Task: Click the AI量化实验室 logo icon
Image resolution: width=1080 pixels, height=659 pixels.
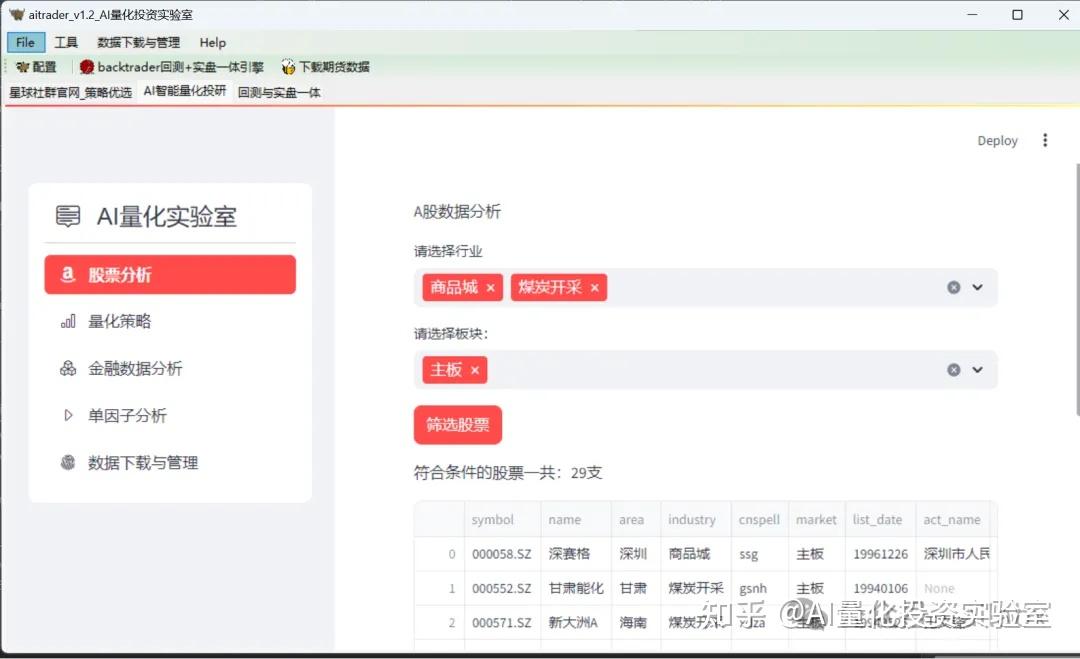Action: 66,216
